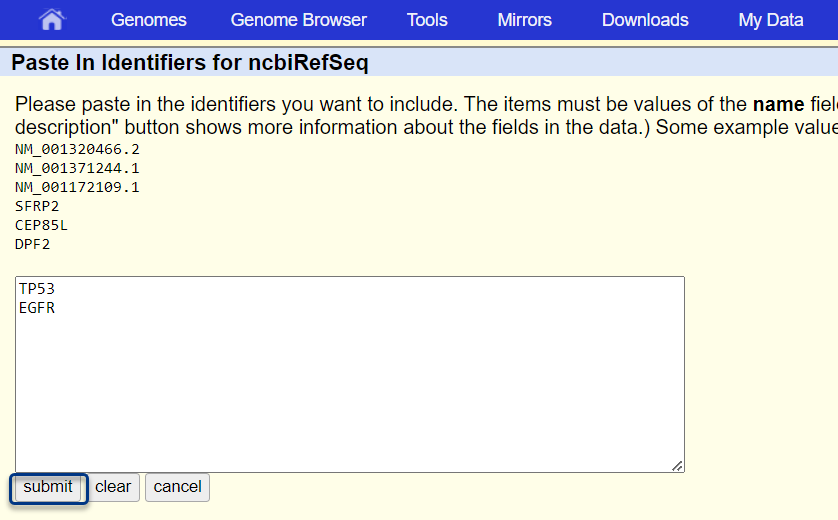Click example identifier NM_001320466.2

click(77, 149)
